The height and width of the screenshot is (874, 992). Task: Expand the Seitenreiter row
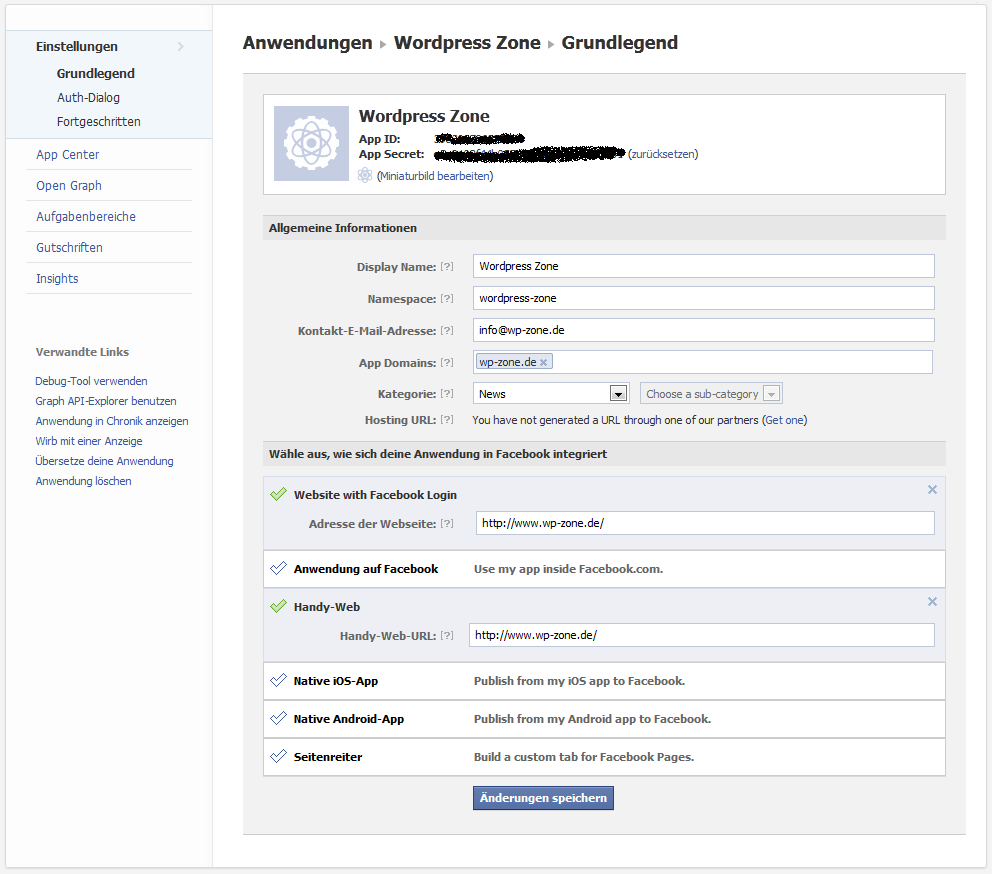604,757
